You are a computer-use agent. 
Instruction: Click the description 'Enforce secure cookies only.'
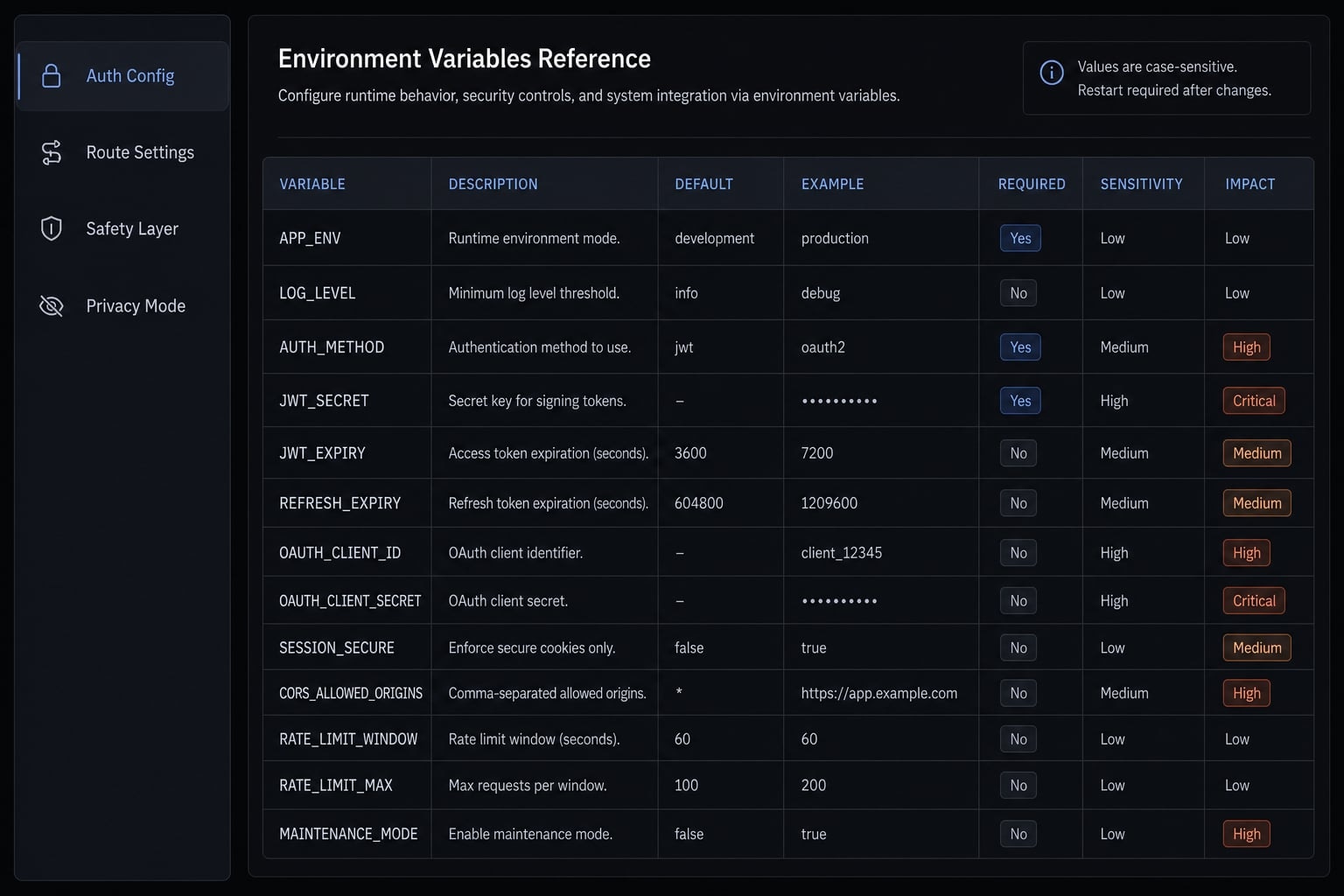532,647
